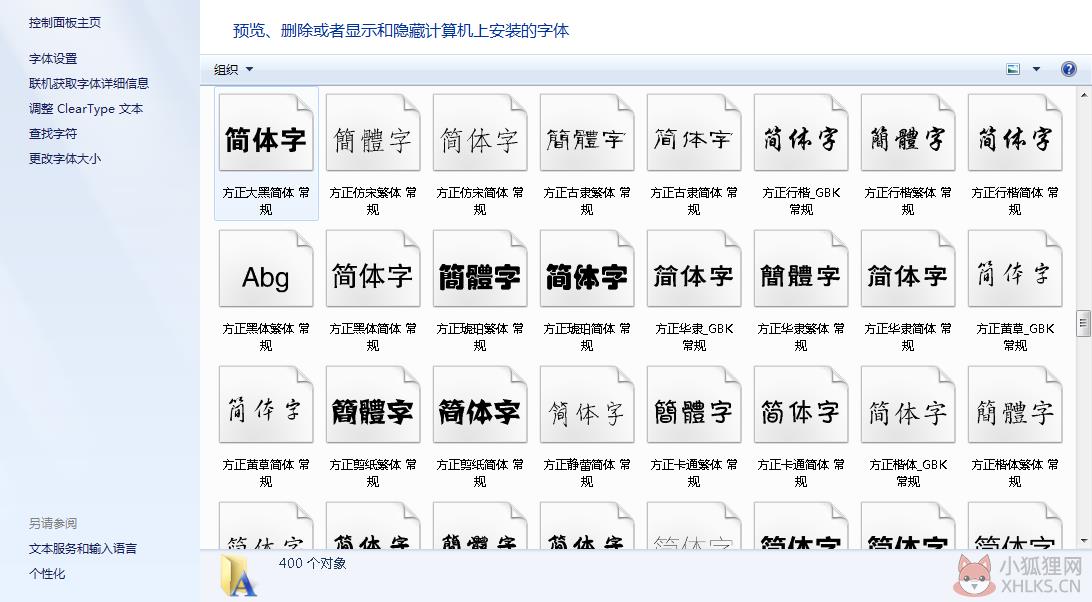Click the 方正行楷简体 常规 font icon
The image size is (1092, 602).
click(1015, 133)
